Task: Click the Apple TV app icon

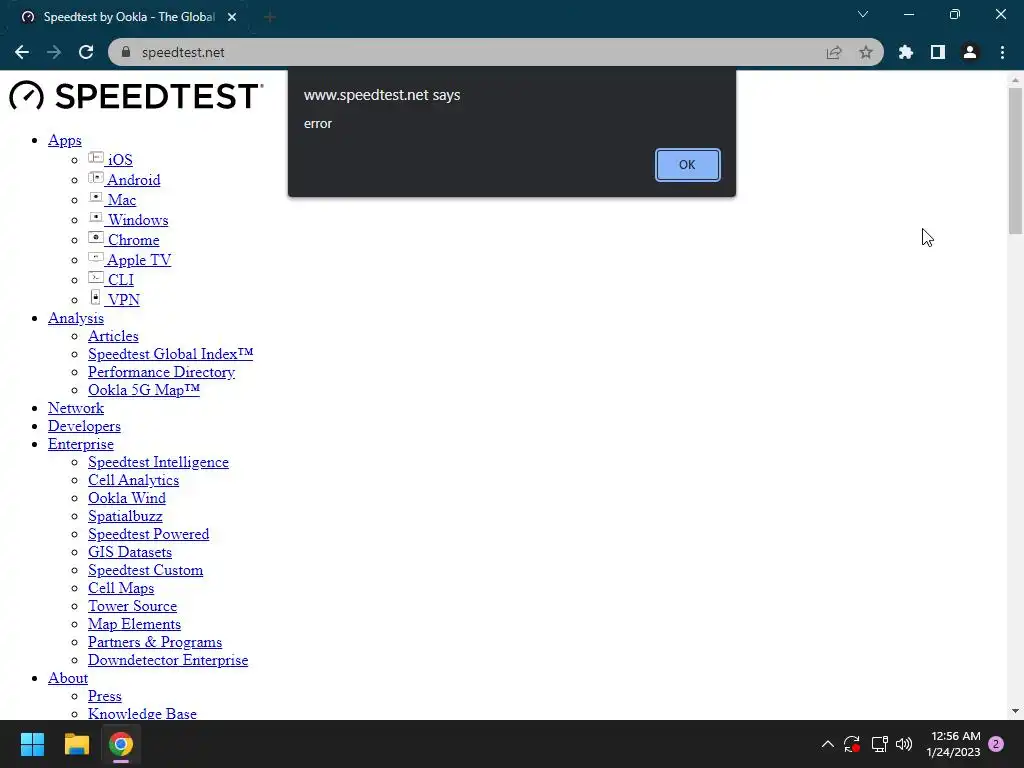Action: [x=96, y=257]
